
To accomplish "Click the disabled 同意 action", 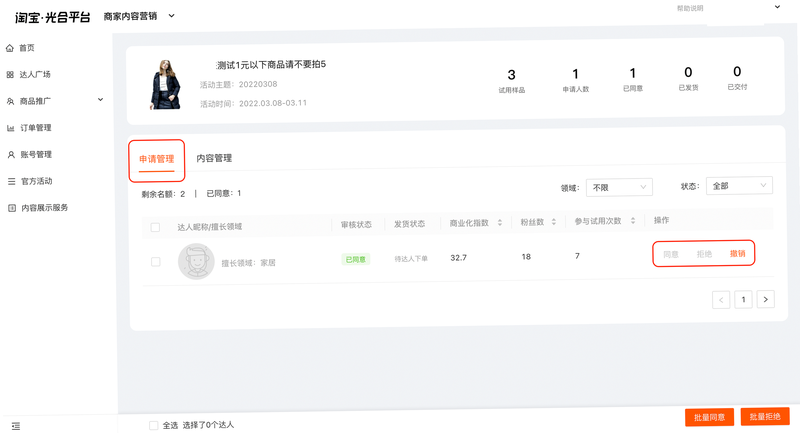I will (x=671, y=254).
